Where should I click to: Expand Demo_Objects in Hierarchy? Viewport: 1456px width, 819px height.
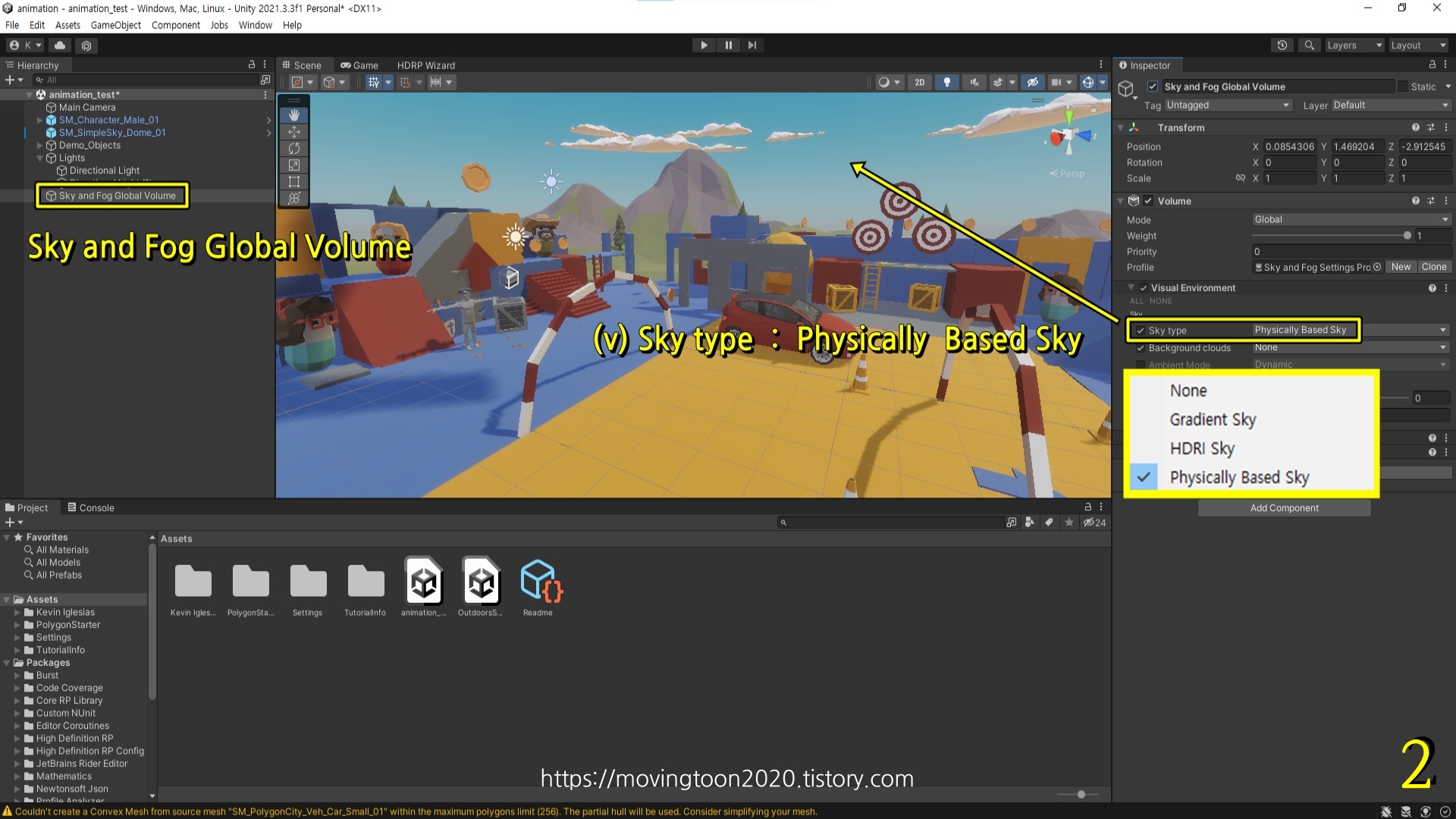pos(40,146)
